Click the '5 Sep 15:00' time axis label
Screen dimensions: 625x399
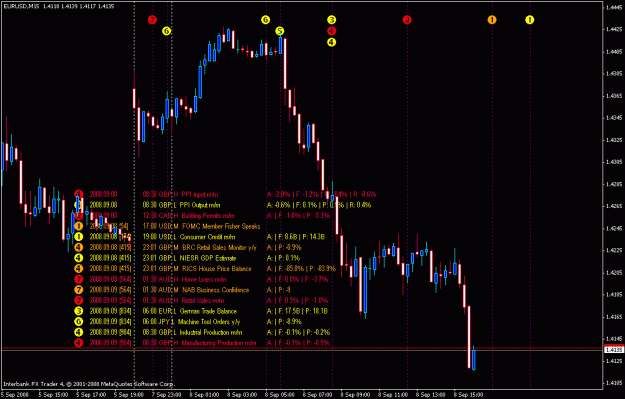click(53, 395)
